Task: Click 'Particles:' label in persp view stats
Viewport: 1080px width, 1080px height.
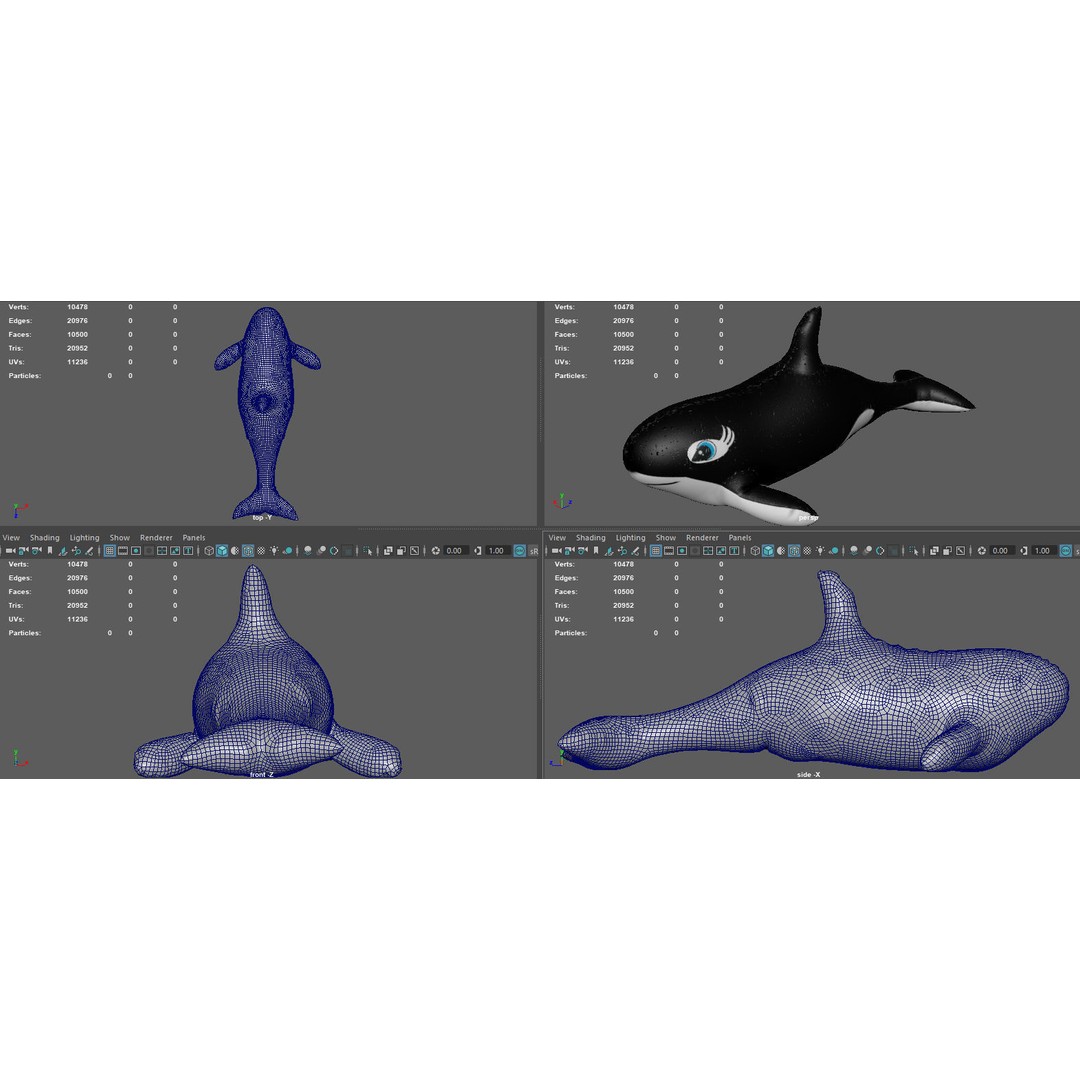Action: pos(571,376)
